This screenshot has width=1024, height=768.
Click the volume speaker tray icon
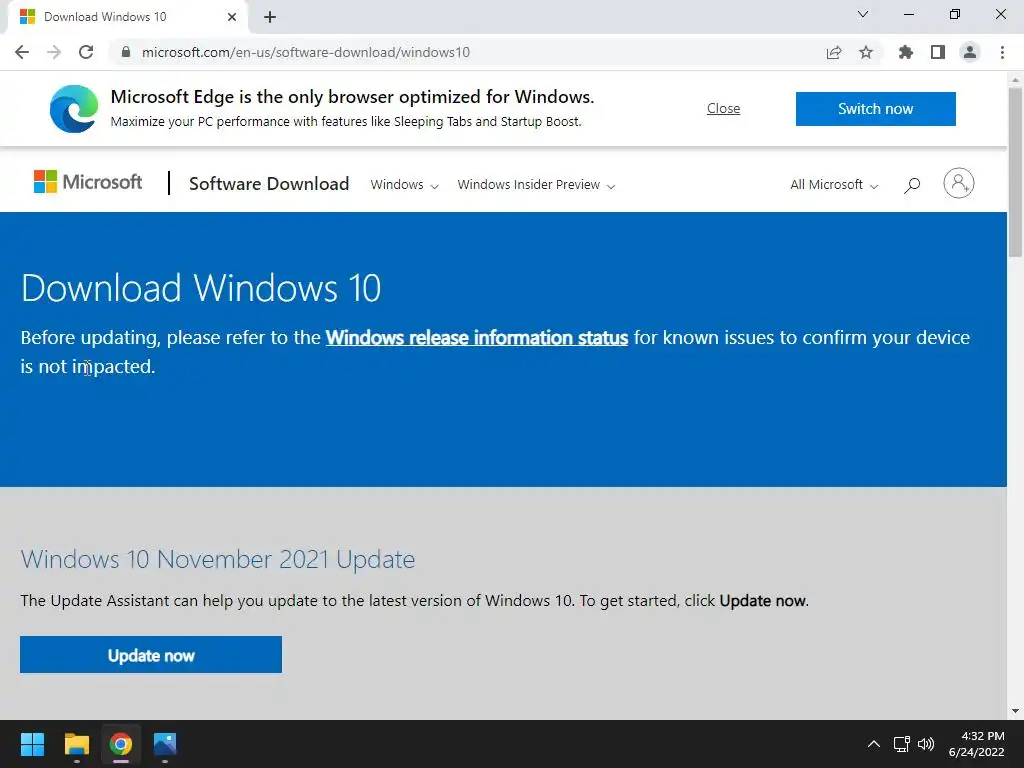coord(926,744)
